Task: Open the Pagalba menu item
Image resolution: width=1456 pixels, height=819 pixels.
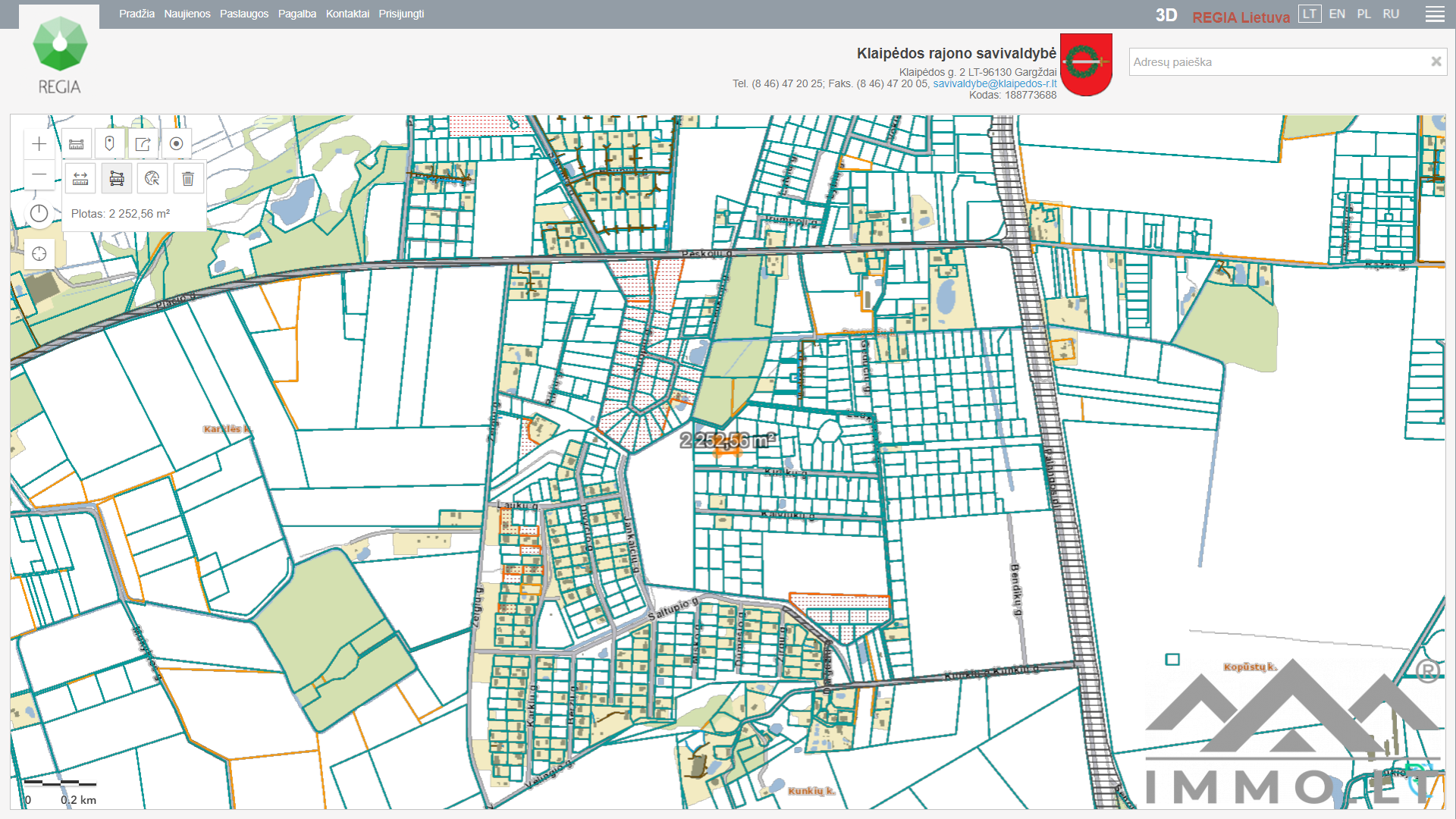Action: click(x=297, y=14)
